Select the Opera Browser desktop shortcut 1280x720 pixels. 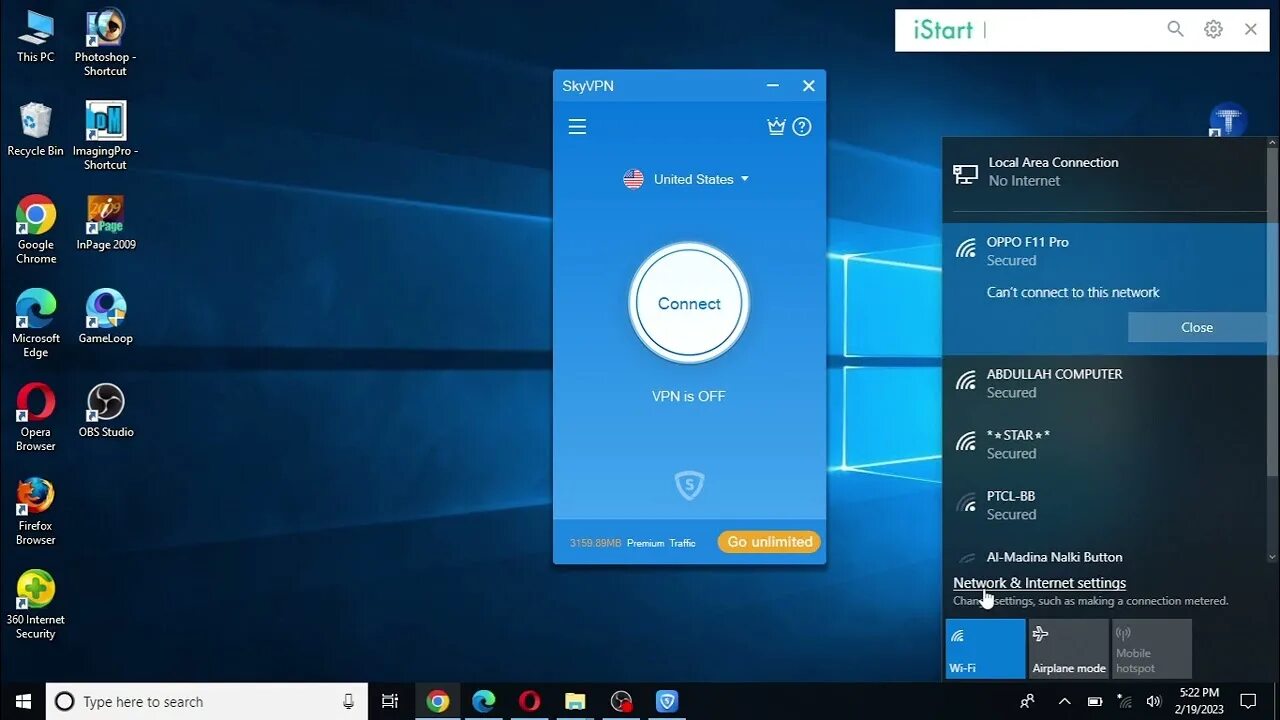point(35,418)
